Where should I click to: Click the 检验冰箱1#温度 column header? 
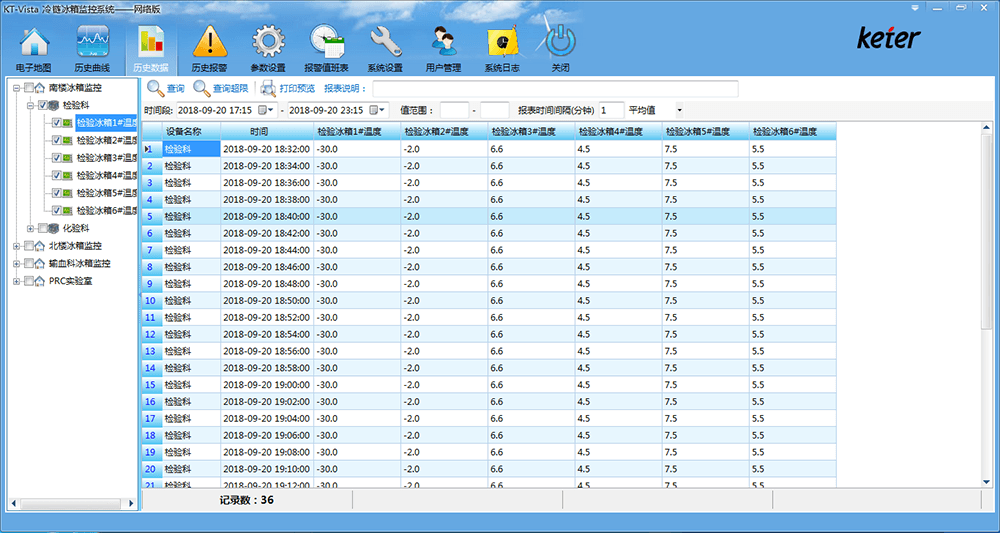[x=357, y=131]
